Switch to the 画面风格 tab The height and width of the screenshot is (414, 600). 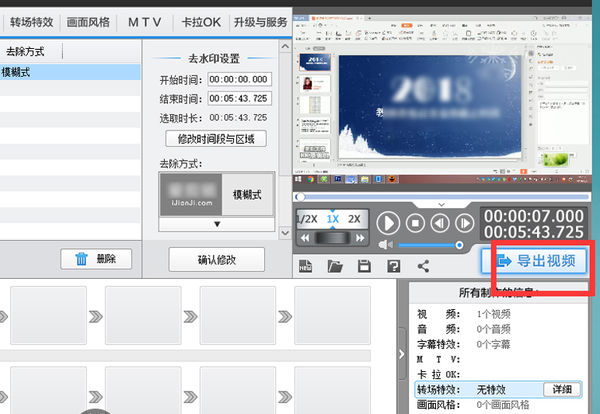click(x=88, y=22)
